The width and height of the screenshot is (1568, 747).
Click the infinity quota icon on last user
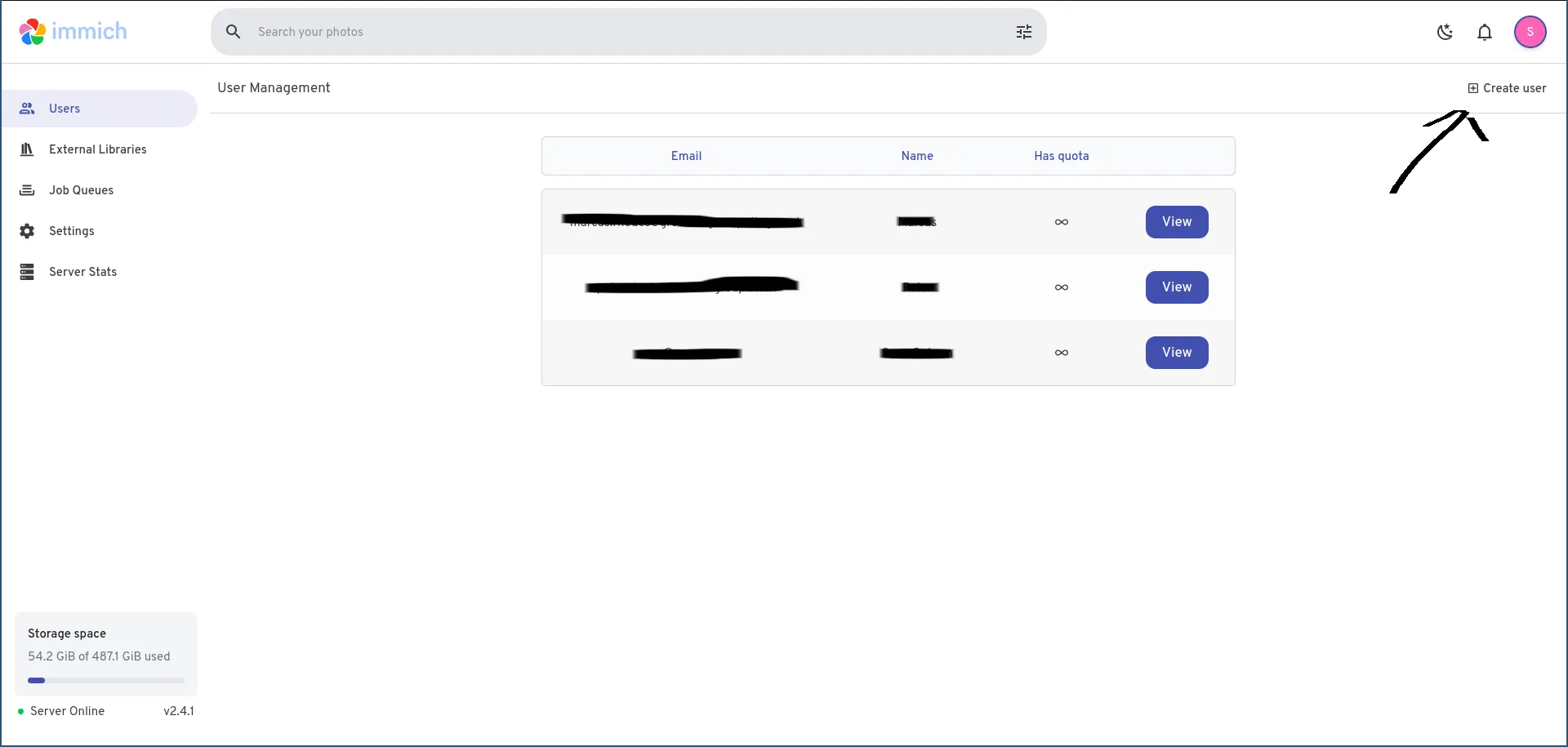click(x=1061, y=352)
